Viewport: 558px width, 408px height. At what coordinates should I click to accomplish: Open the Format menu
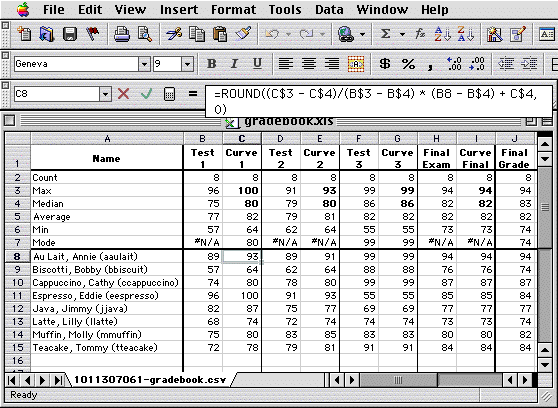click(x=233, y=10)
